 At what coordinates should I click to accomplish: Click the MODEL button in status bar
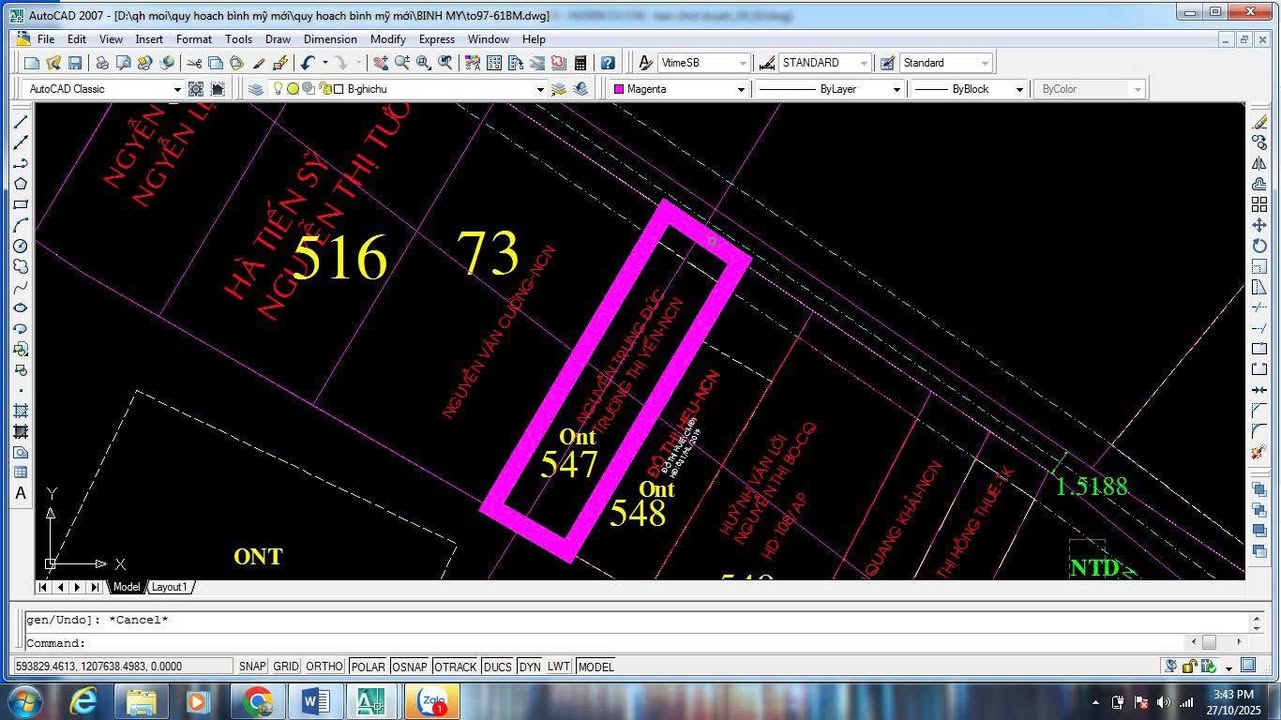point(596,667)
